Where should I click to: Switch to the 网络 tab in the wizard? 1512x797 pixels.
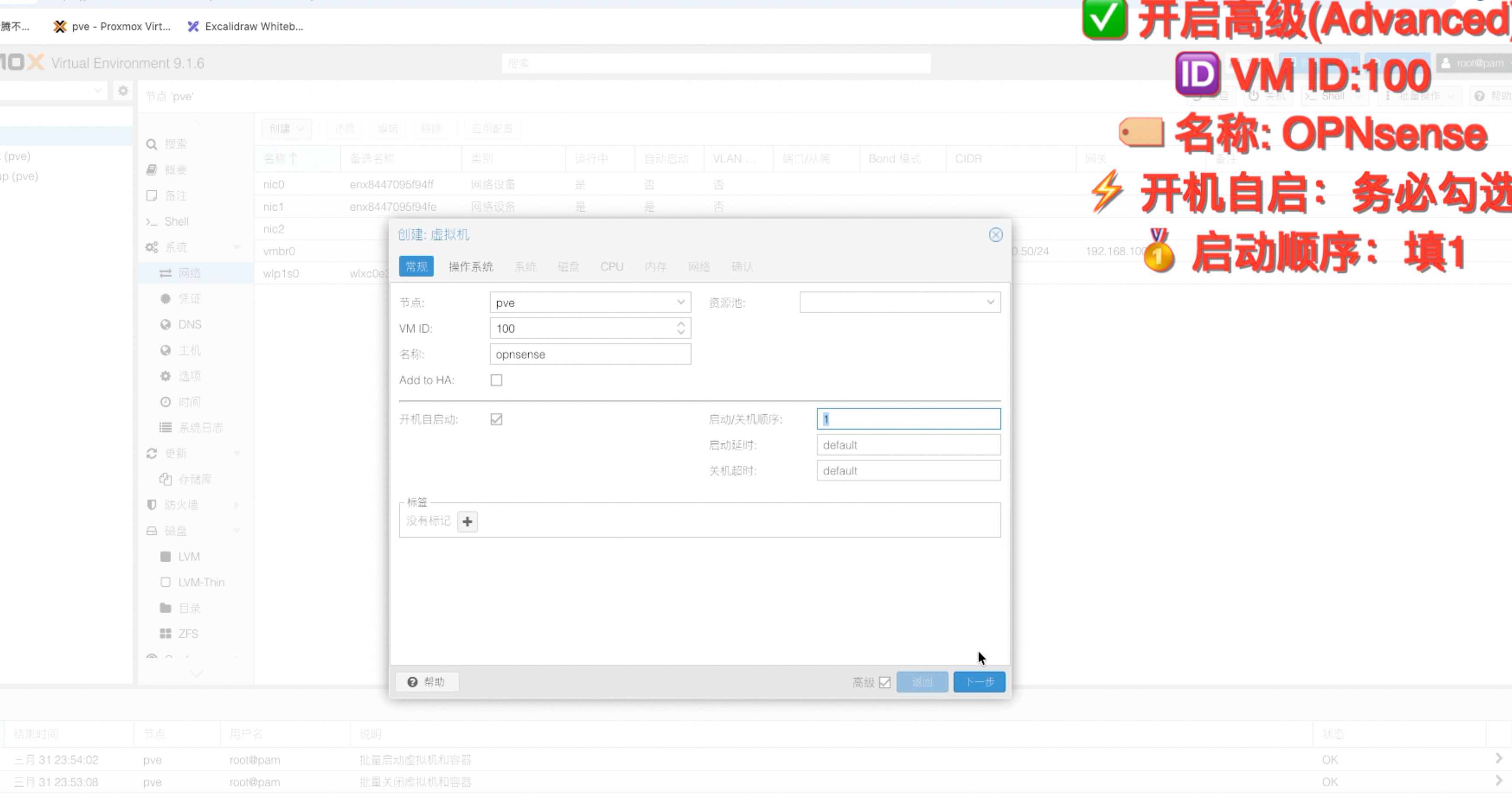click(699, 267)
